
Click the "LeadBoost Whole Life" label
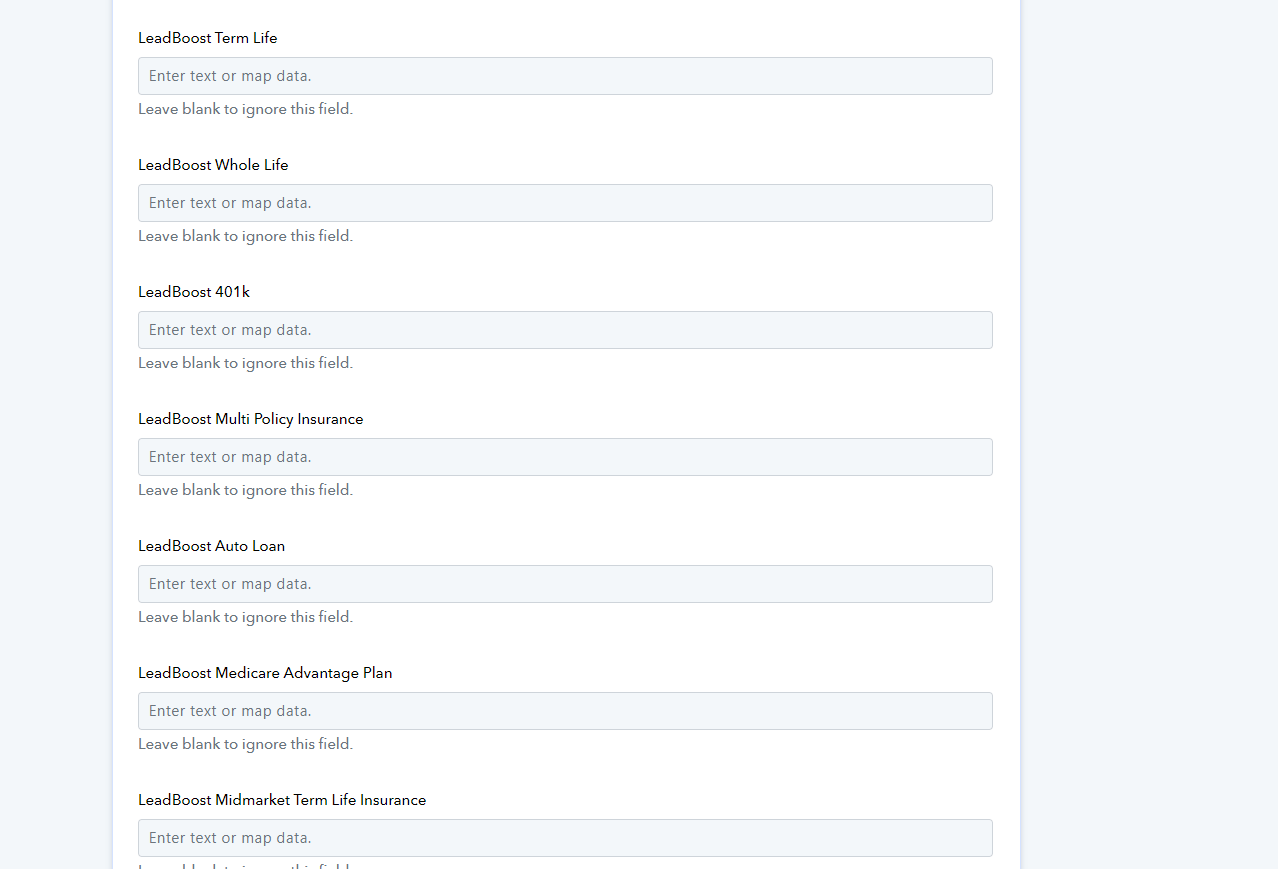pyautogui.click(x=213, y=165)
